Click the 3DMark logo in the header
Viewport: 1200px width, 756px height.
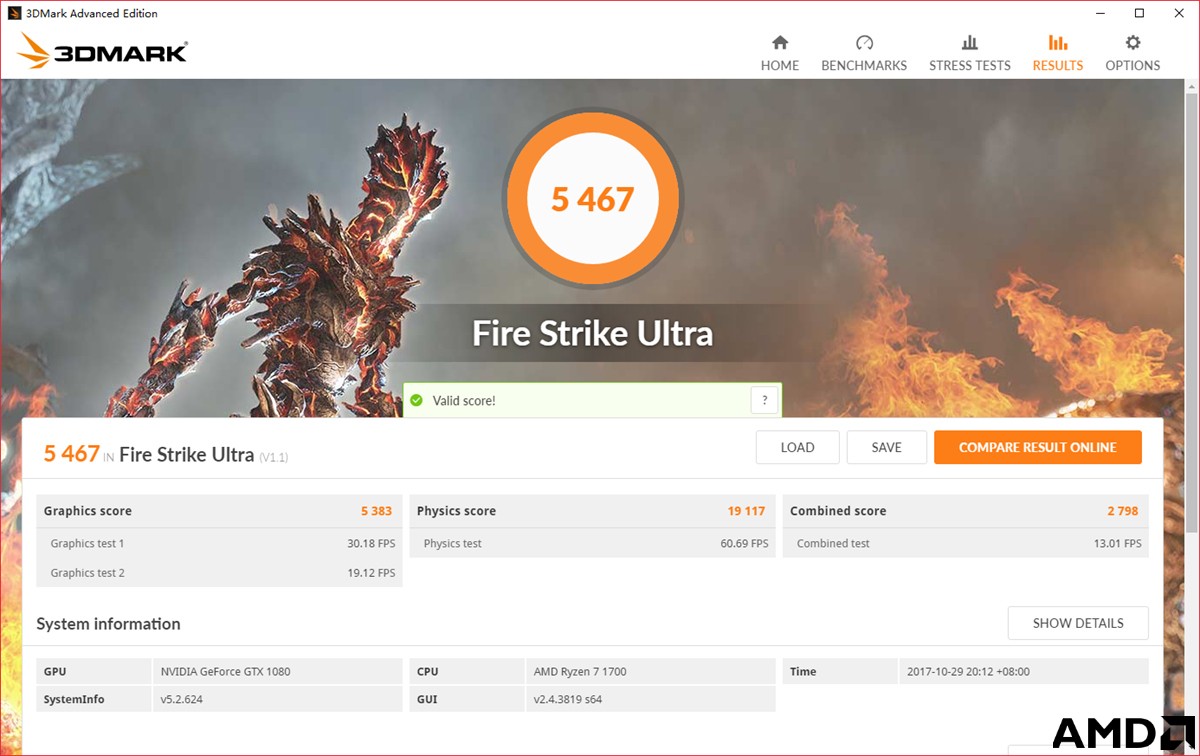[102, 51]
